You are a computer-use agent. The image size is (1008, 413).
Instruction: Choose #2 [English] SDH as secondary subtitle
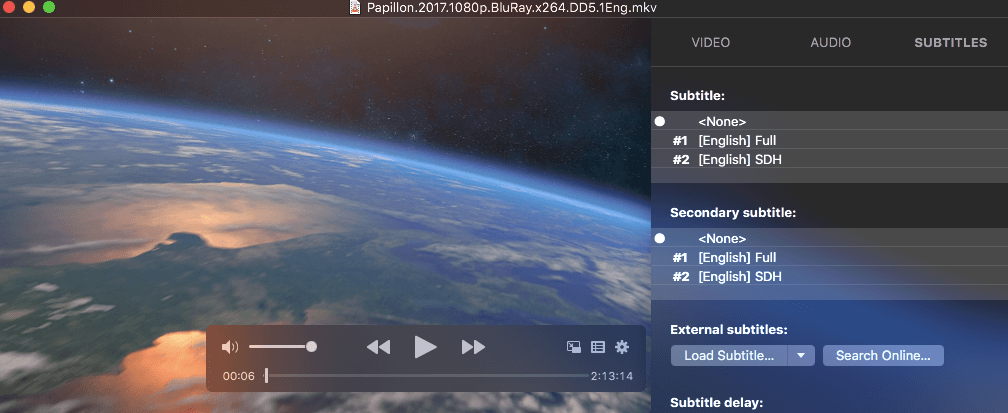coord(829,277)
